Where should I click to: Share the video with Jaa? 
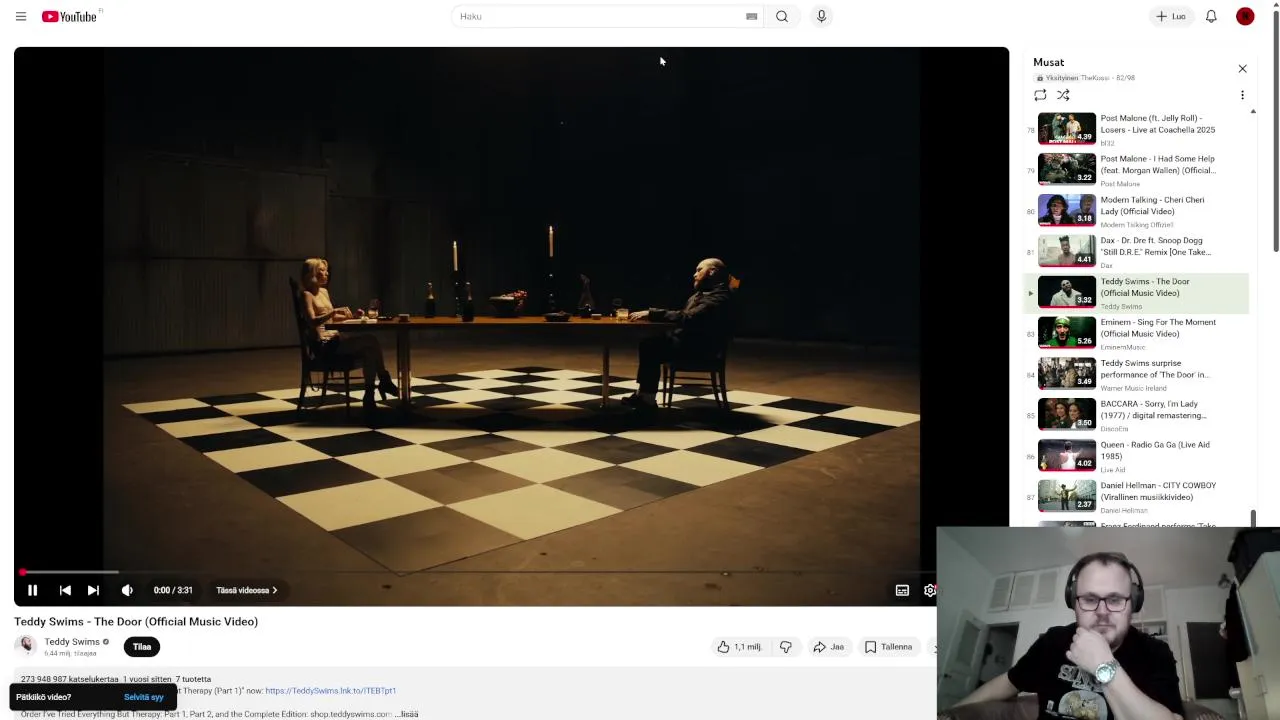[x=829, y=647]
